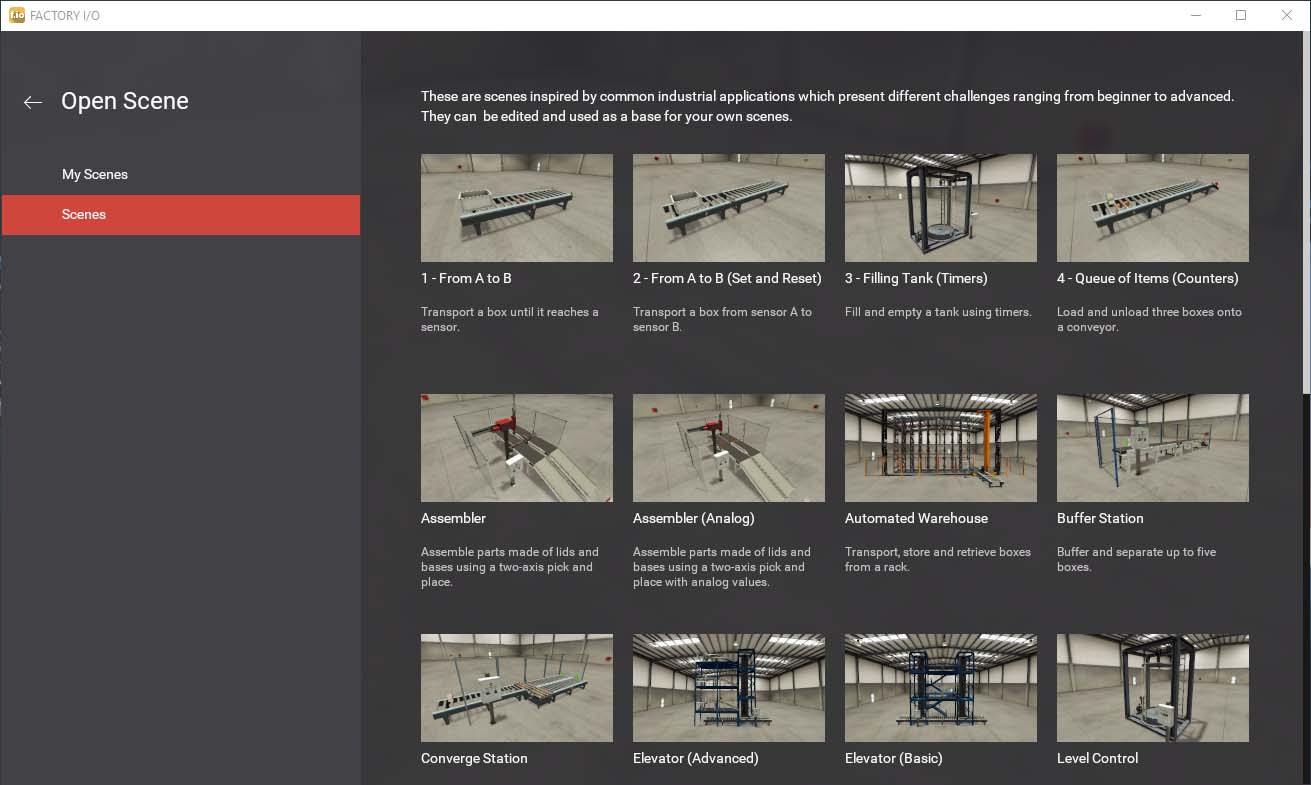Click the '3 - Filling Tank (Timers)' title
The width and height of the screenshot is (1311, 785).
point(916,278)
